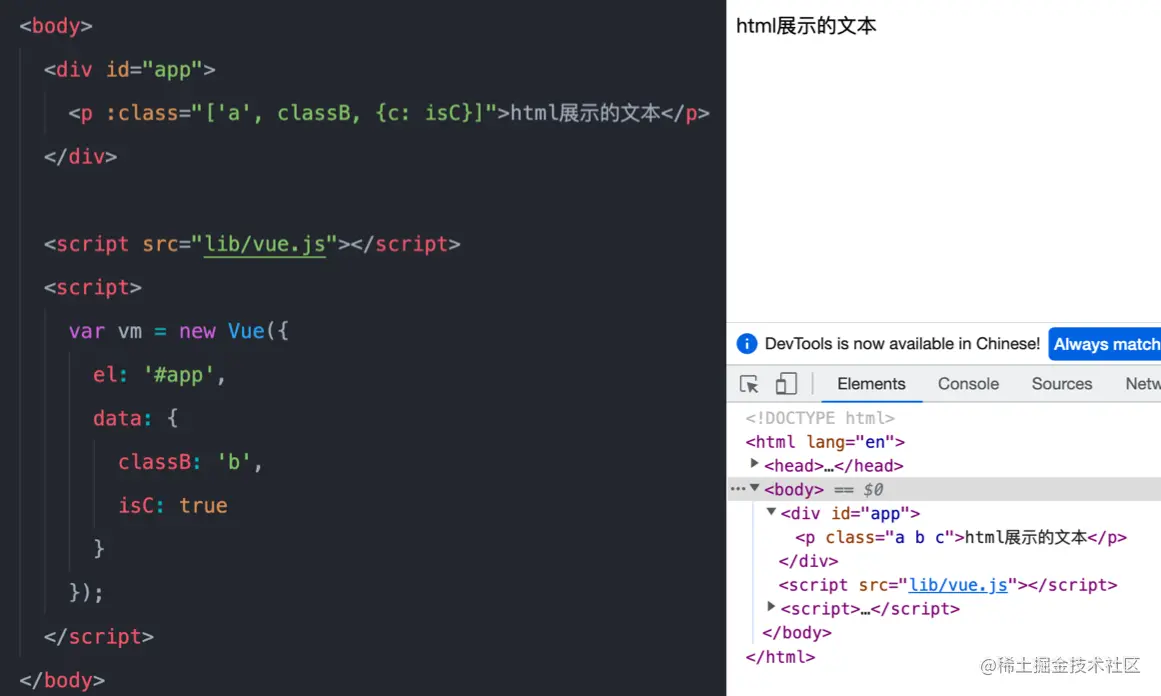The width and height of the screenshot is (1161, 696).
Task: Click the var vm = new Vue line
Action: (178, 331)
